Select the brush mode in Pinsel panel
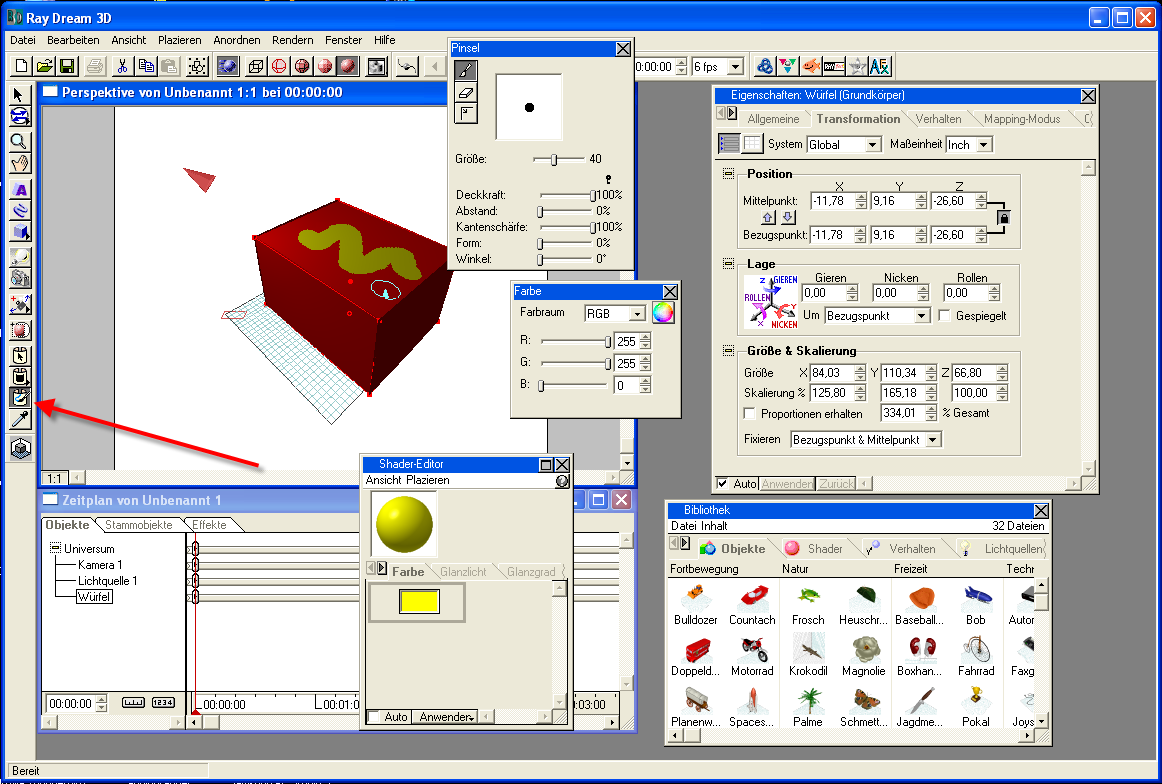Screen dimensions: 1162x784 465,71
